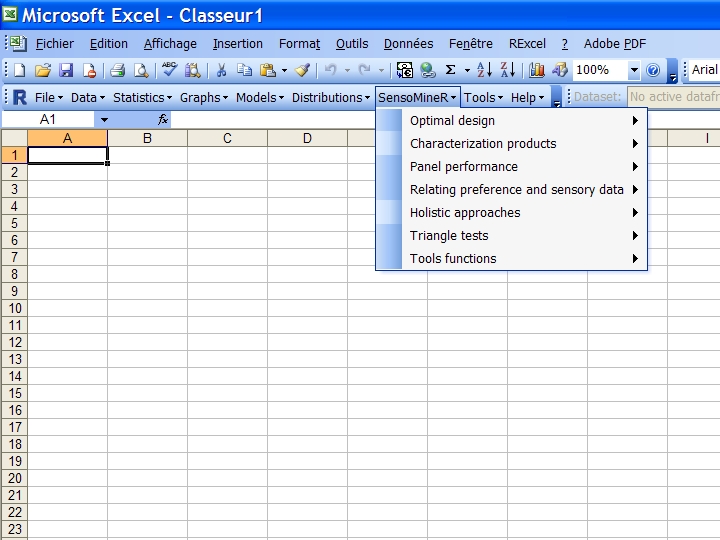Click the No active dataframe field
This screenshot has width=720, height=540.
[x=674, y=97]
